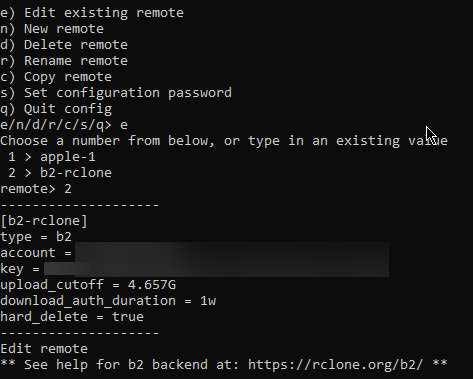Click the upload_cutoff value 4.657G
Viewport: 473px width, 379px height.
[x=152, y=285]
